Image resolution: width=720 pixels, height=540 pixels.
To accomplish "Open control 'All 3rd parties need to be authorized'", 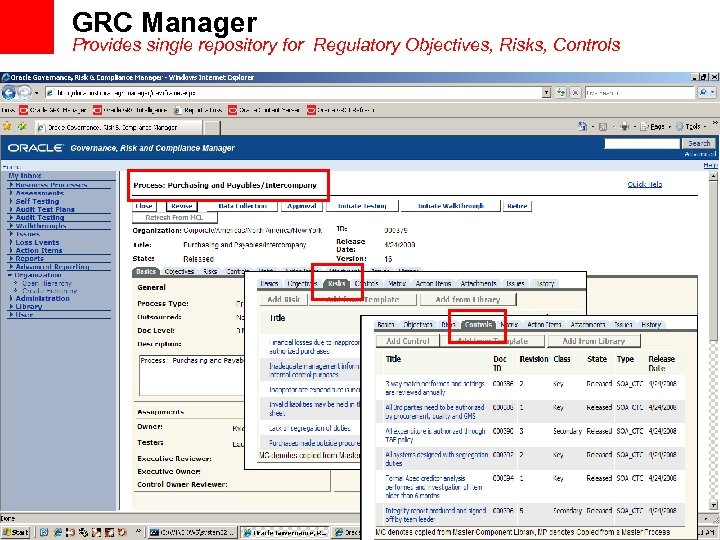I will click(x=434, y=412).
